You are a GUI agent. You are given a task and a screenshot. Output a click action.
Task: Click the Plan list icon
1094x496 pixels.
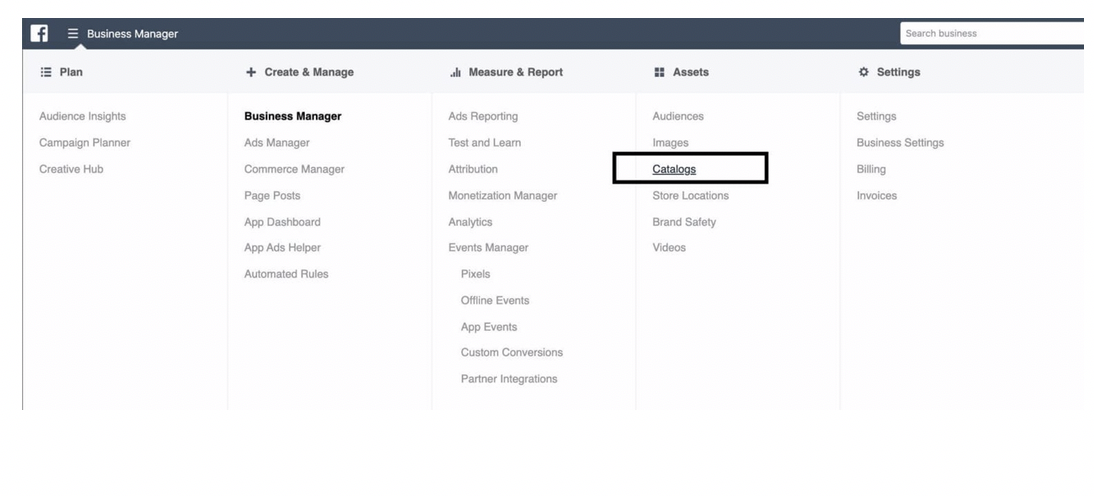pos(45,72)
